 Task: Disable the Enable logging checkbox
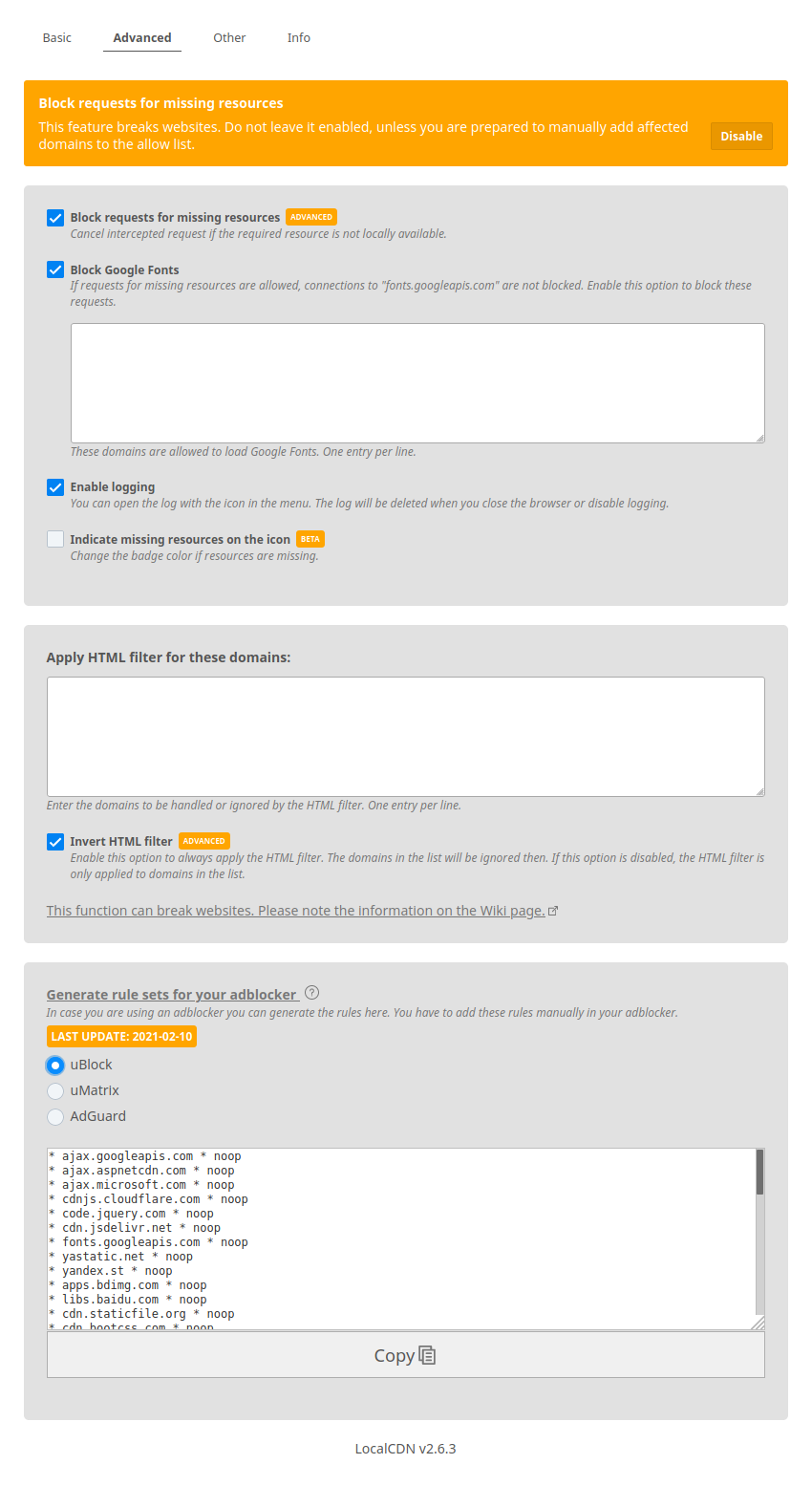tap(55, 487)
